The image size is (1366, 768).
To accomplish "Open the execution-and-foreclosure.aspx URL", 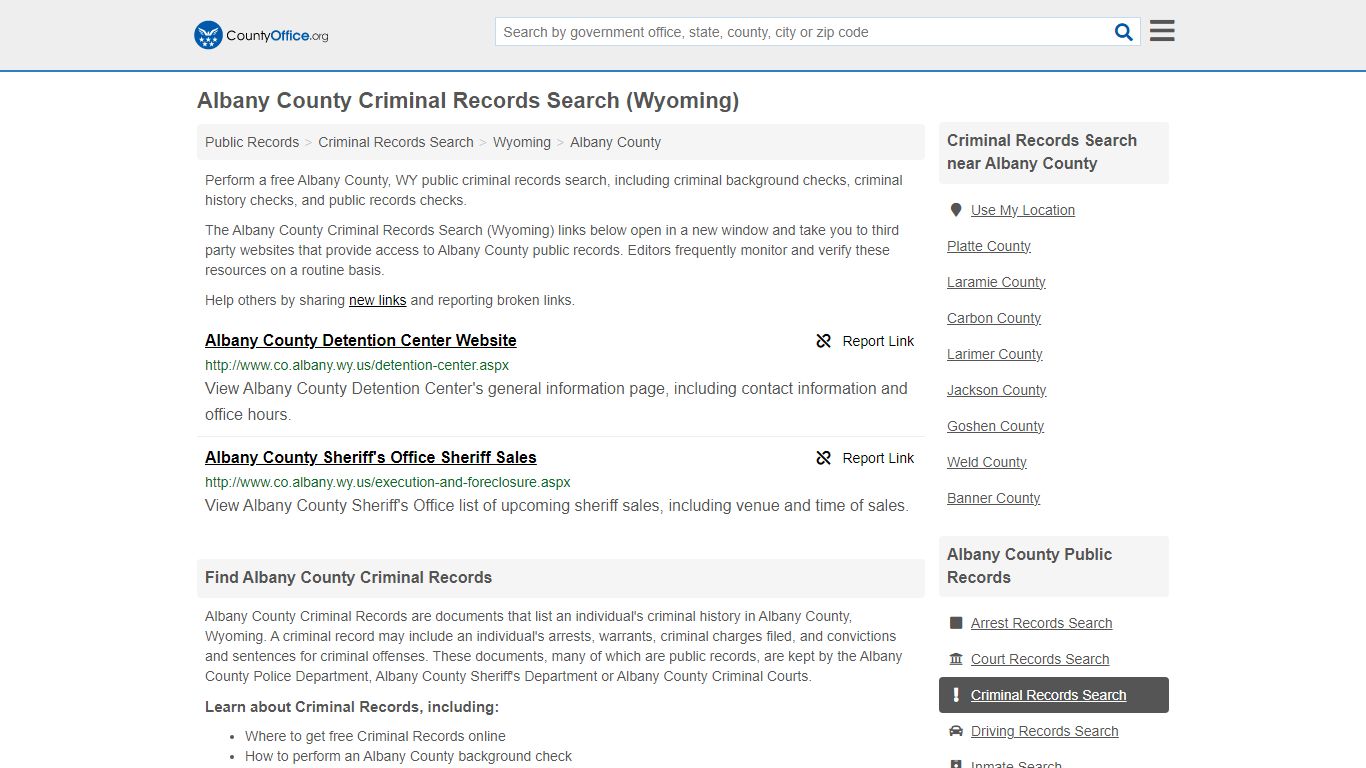I will tap(388, 482).
